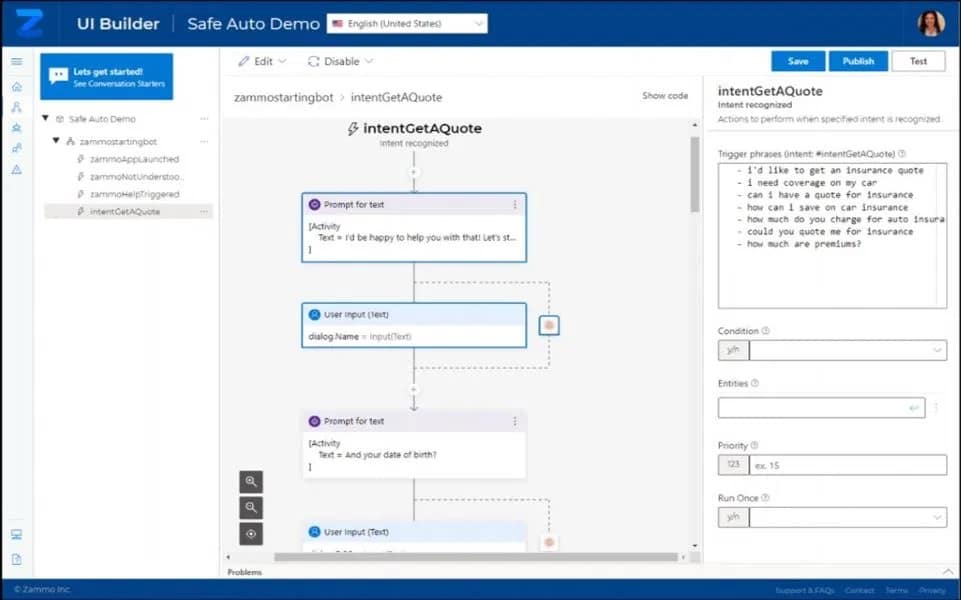The height and width of the screenshot is (600, 961).
Task: Open the three-dot menu on first Prompt for text
Action: [515, 205]
